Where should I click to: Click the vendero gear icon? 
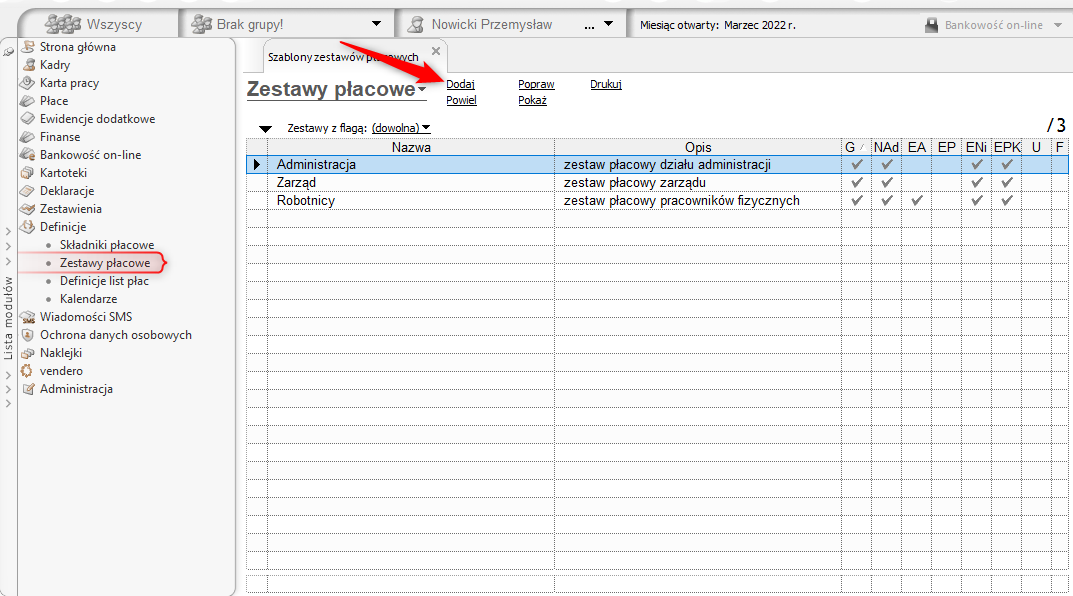(27, 371)
